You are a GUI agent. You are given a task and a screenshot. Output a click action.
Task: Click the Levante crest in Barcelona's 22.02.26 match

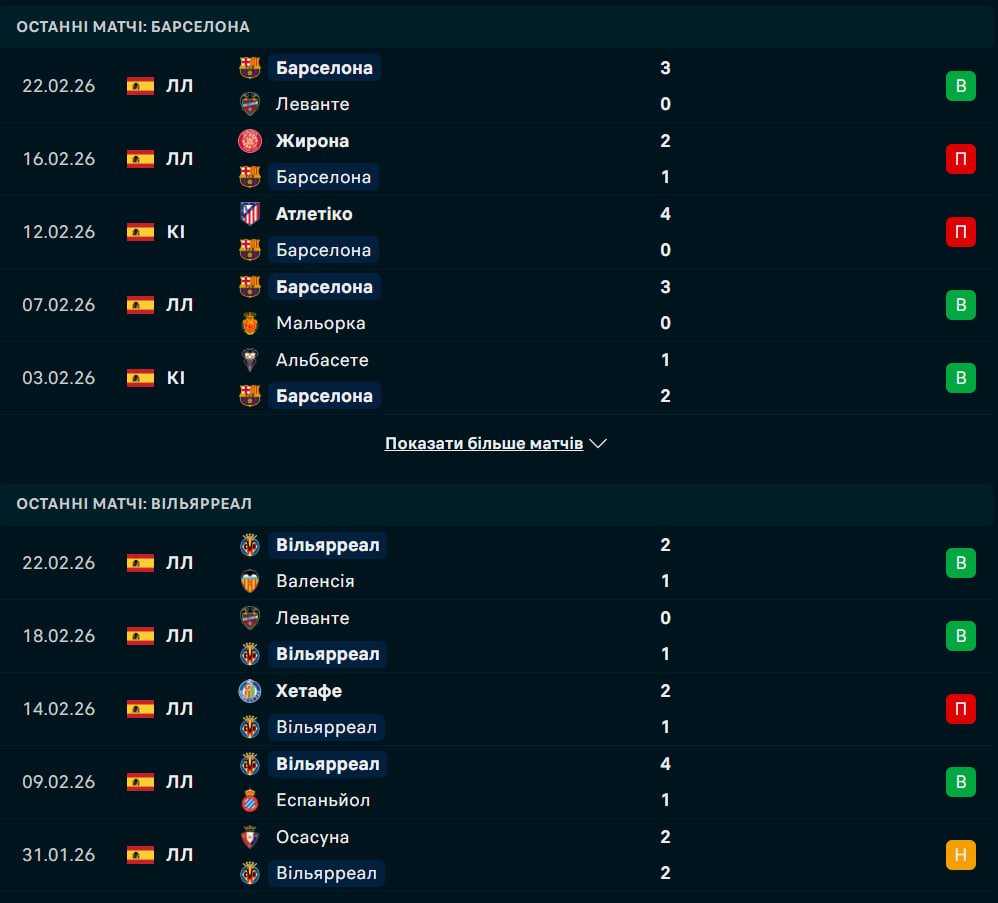(x=249, y=104)
